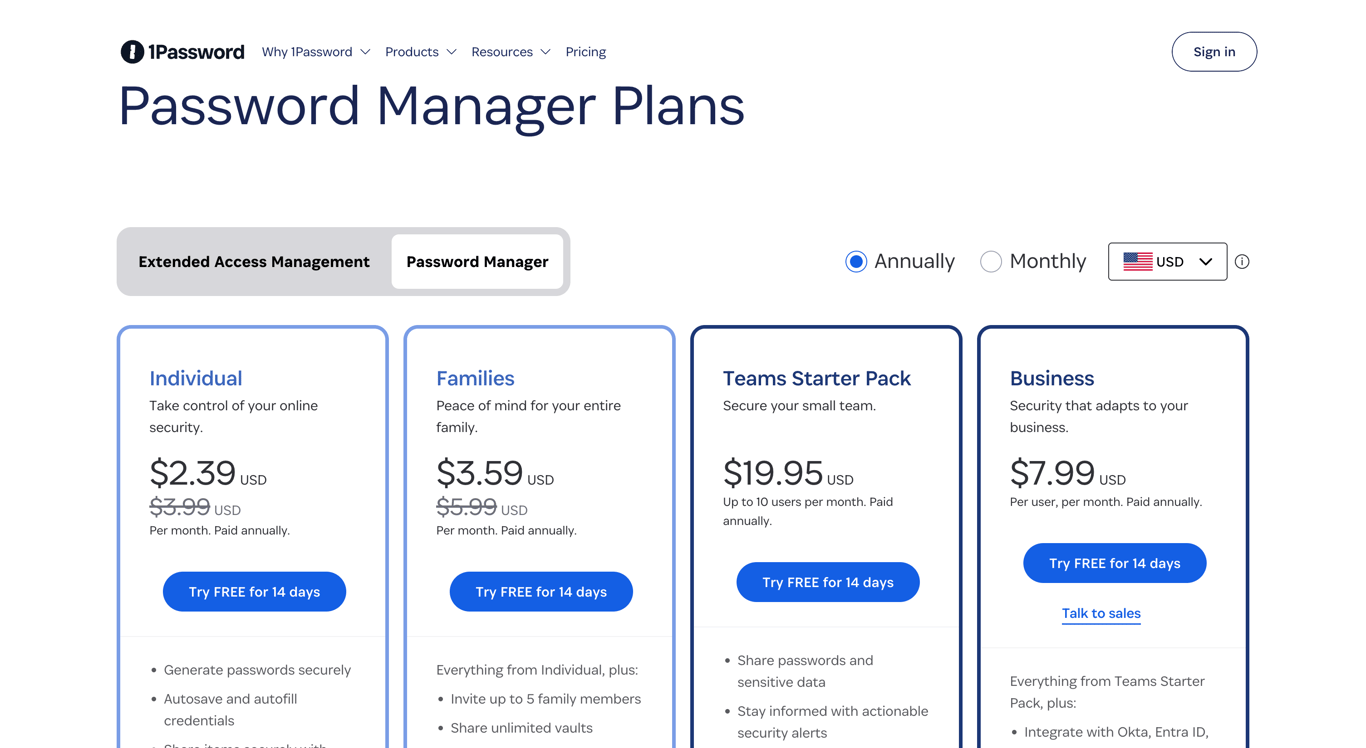Click the info icon beside the currency selector

click(x=1242, y=261)
